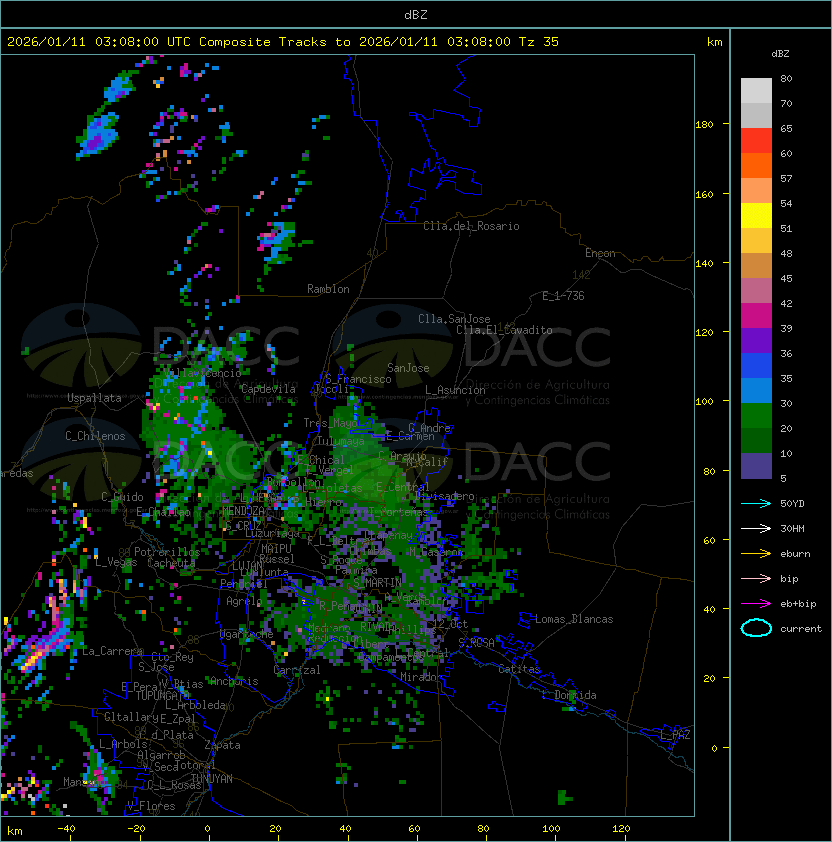Select the light blue 30-35 dBZ swatch
832x842 pixels.
click(x=756, y=390)
